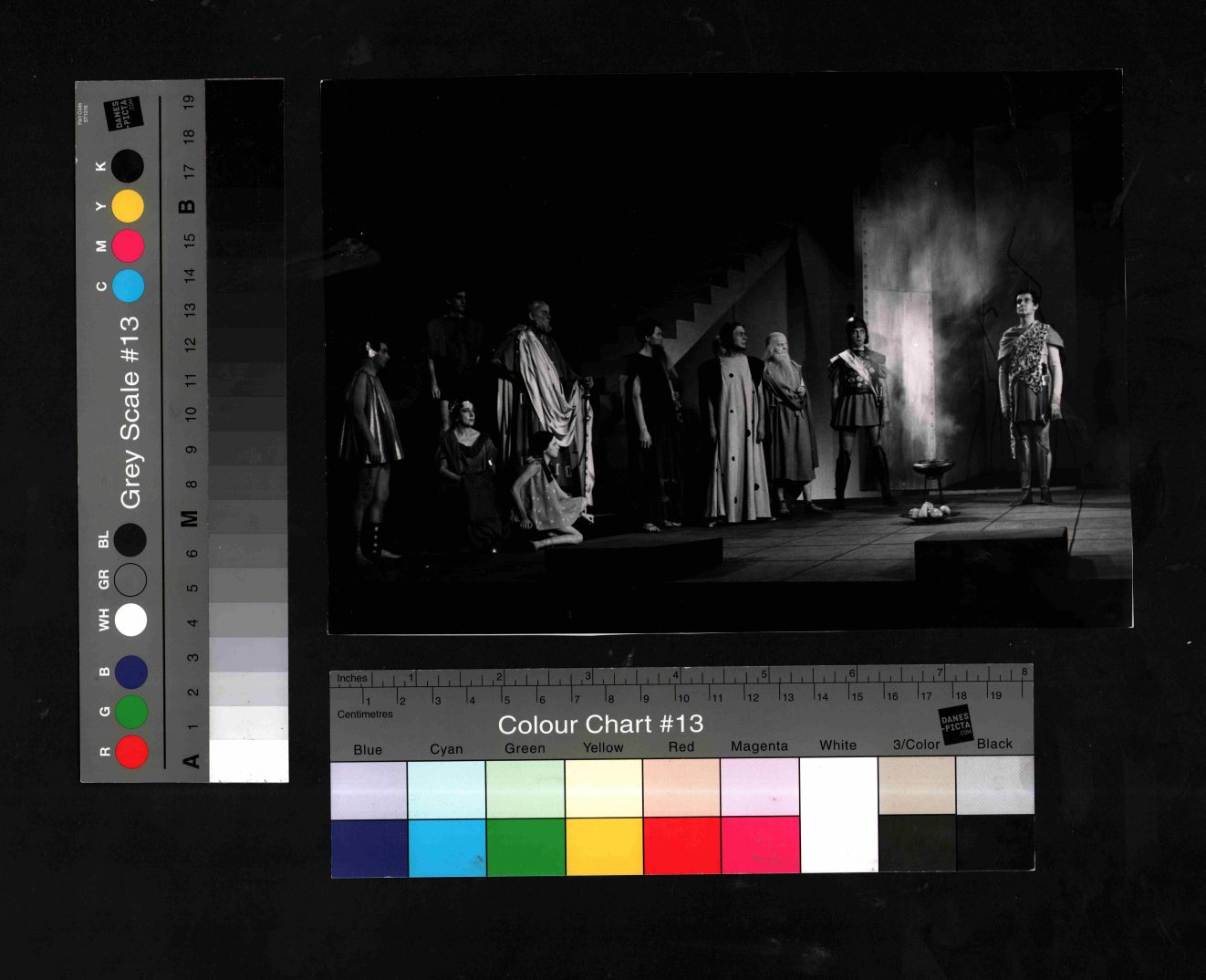Viewport: 1206px width, 980px height.
Task: Click the dark blue B circle on grey scale card
Action: pyautogui.click(x=131, y=672)
